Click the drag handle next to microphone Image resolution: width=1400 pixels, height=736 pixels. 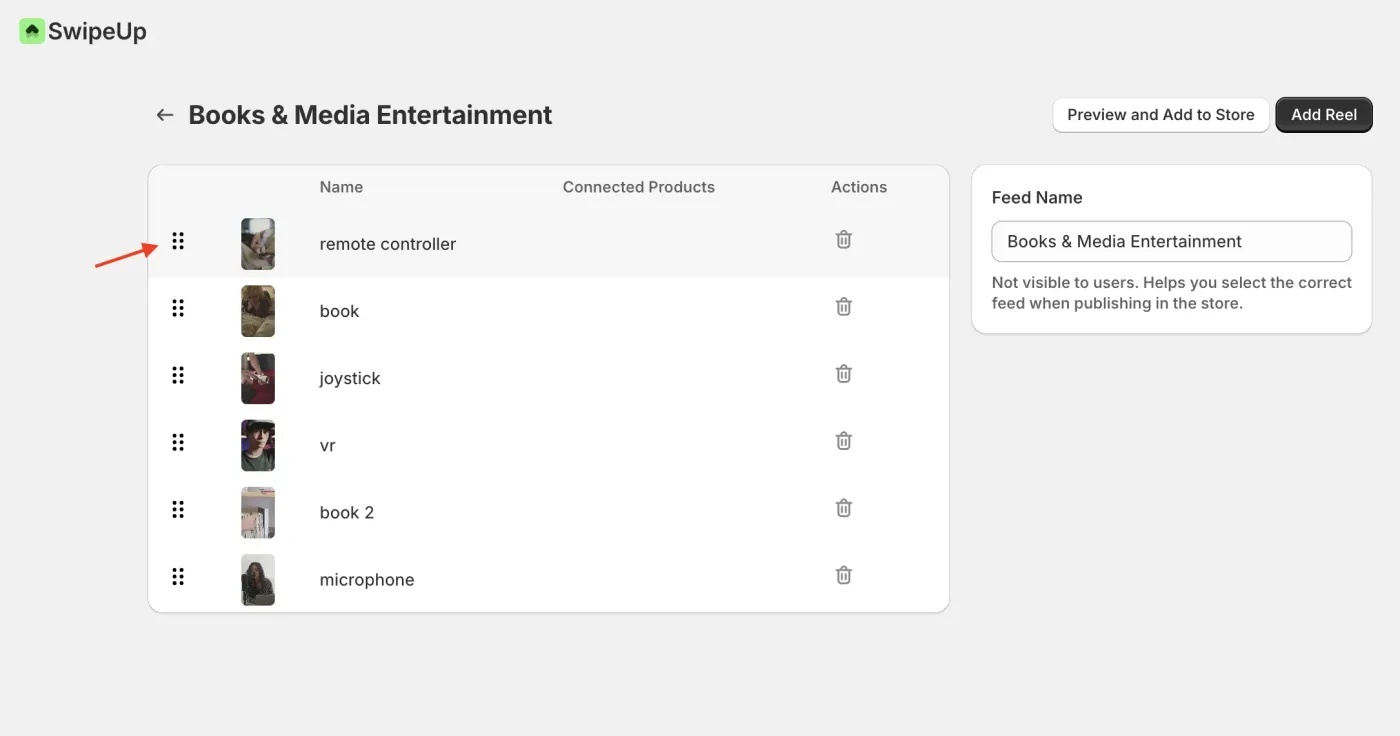pyautogui.click(x=178, y=577)
